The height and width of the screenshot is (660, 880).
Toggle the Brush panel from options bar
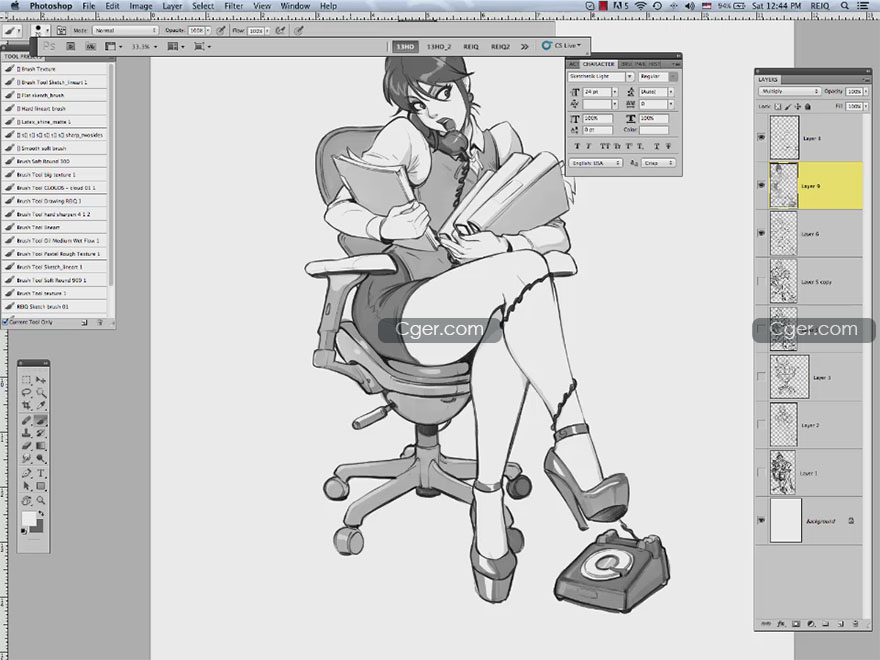(61, 30)
